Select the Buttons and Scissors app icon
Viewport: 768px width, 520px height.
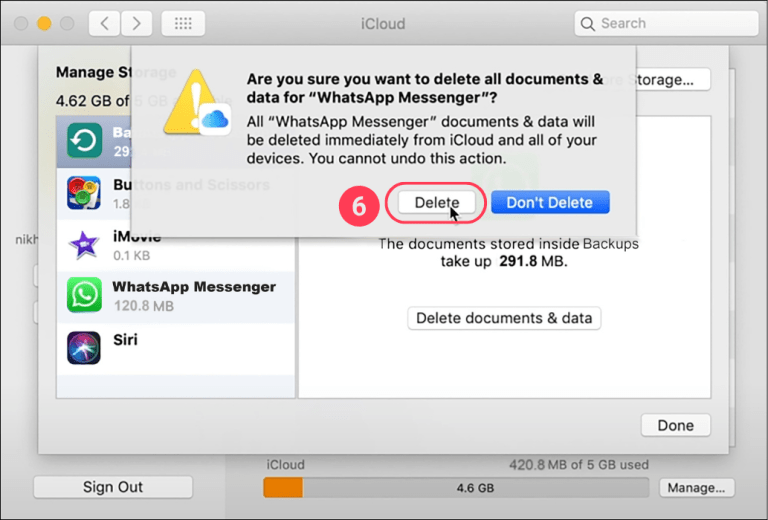pos(84,192)
